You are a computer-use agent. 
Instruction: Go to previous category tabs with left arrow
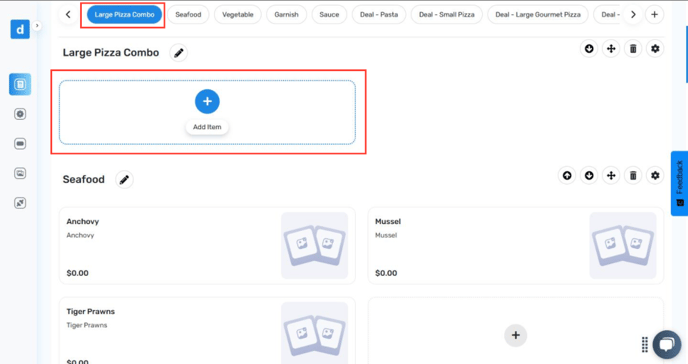pos(68,14)
